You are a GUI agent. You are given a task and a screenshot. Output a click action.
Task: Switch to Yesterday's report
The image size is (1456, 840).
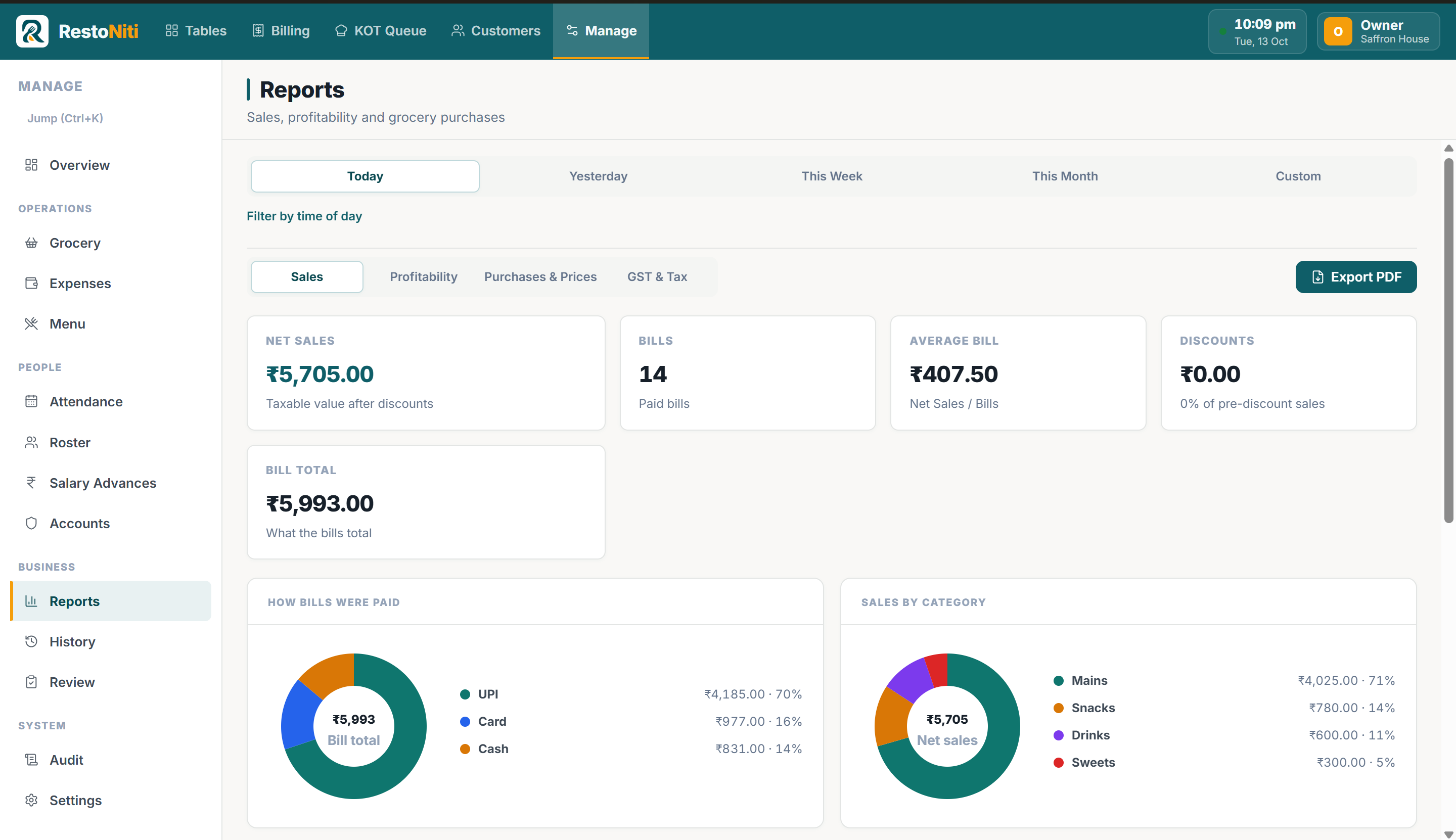(x=598, y=176)
